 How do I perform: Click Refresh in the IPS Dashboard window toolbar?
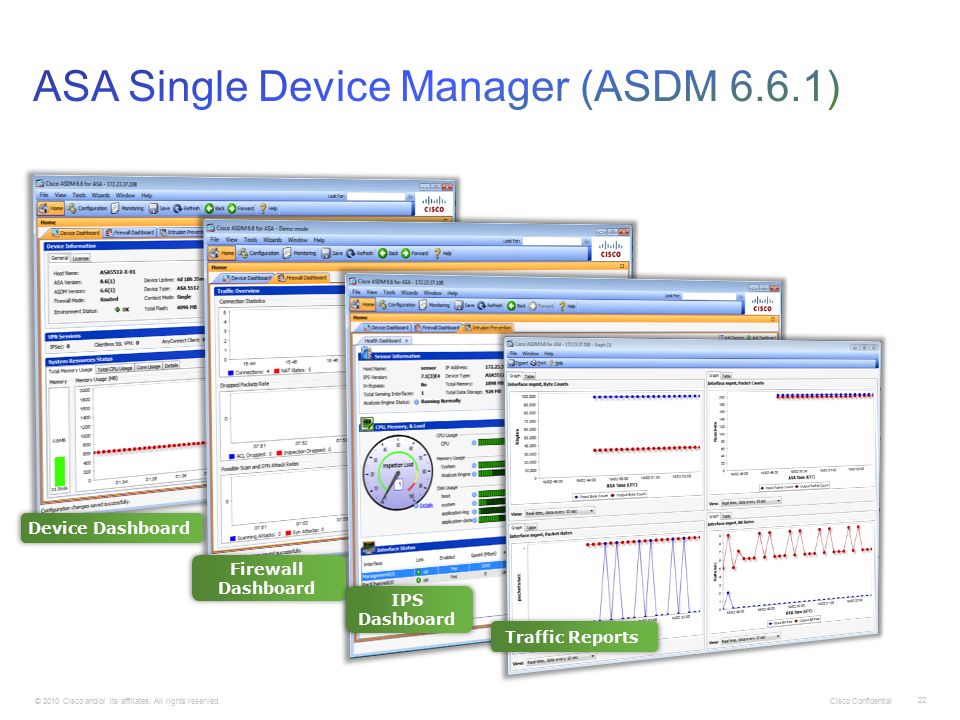pos(490,305)
